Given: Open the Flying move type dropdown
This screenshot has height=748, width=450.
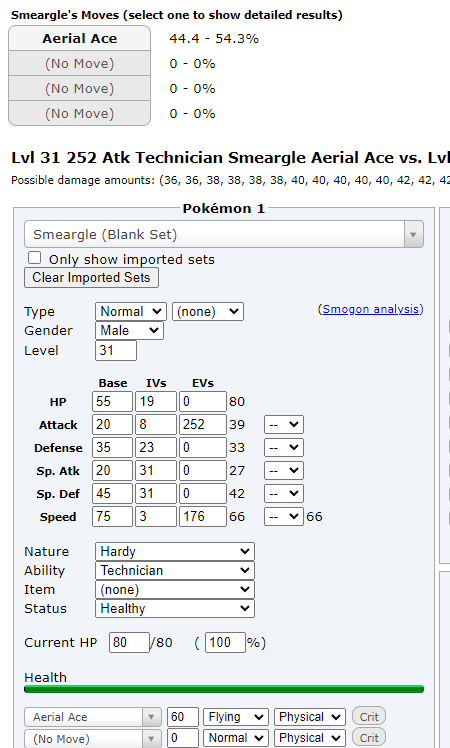Looking at the screenshot, I should (x=236, y=717).
